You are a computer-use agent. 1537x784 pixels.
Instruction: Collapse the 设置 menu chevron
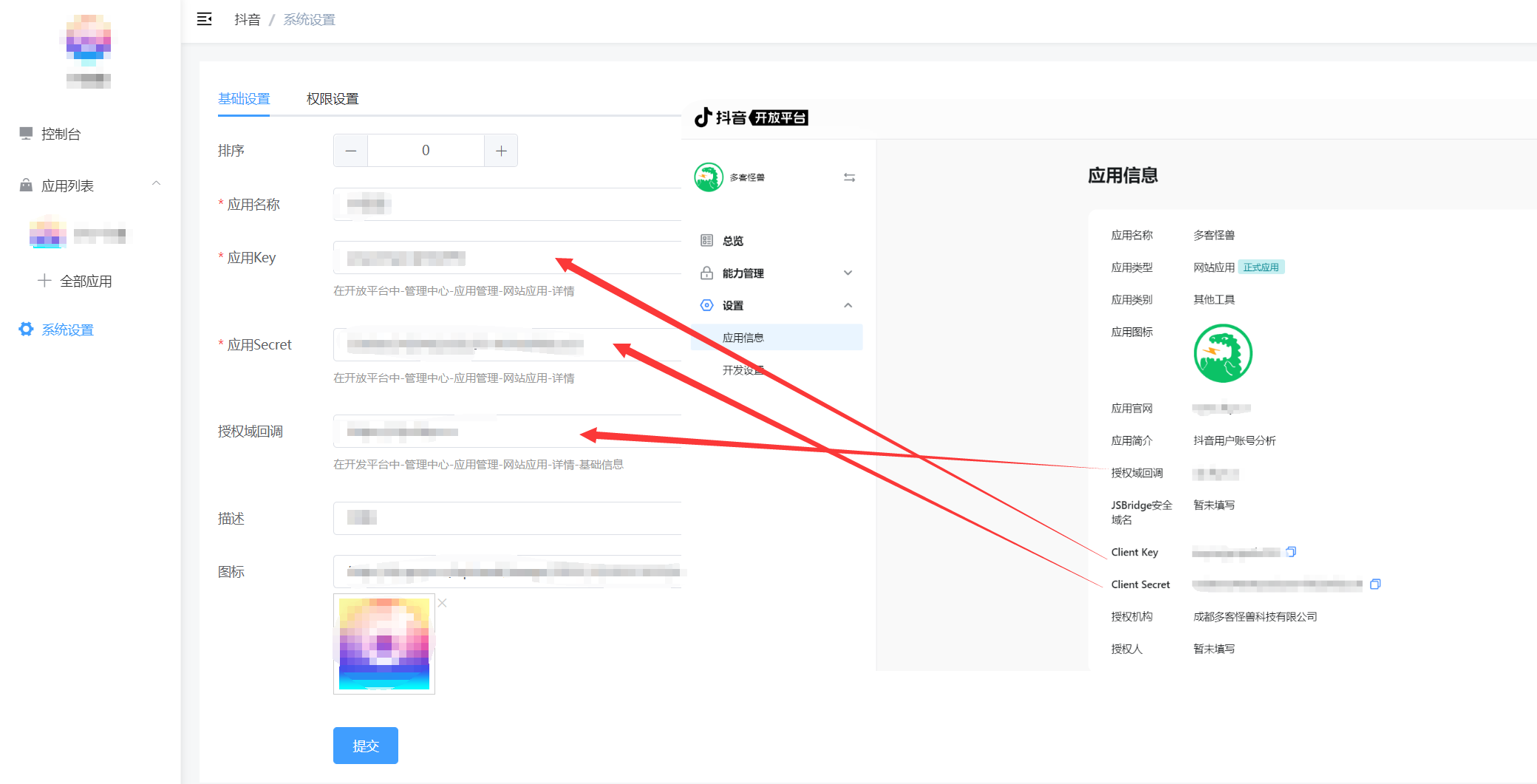(x=848, y=305)
